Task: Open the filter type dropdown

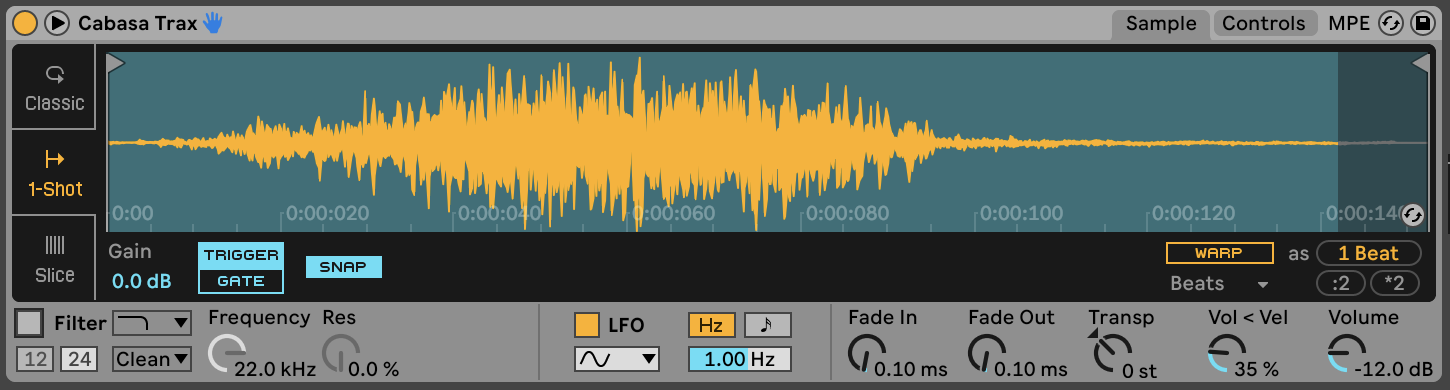Action: click(x=152, y=323)
